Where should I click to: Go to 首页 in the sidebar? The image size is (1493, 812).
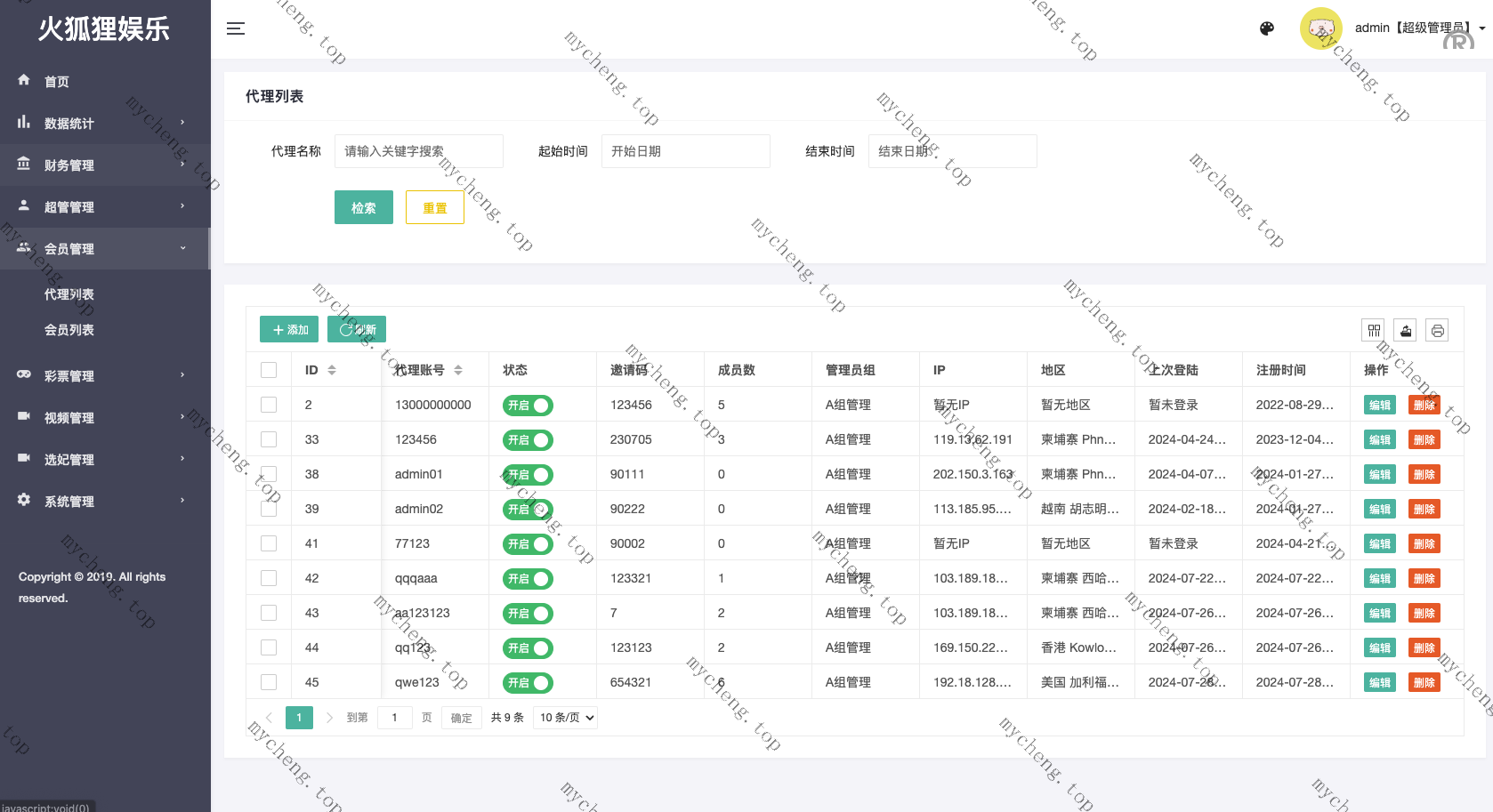57,82
